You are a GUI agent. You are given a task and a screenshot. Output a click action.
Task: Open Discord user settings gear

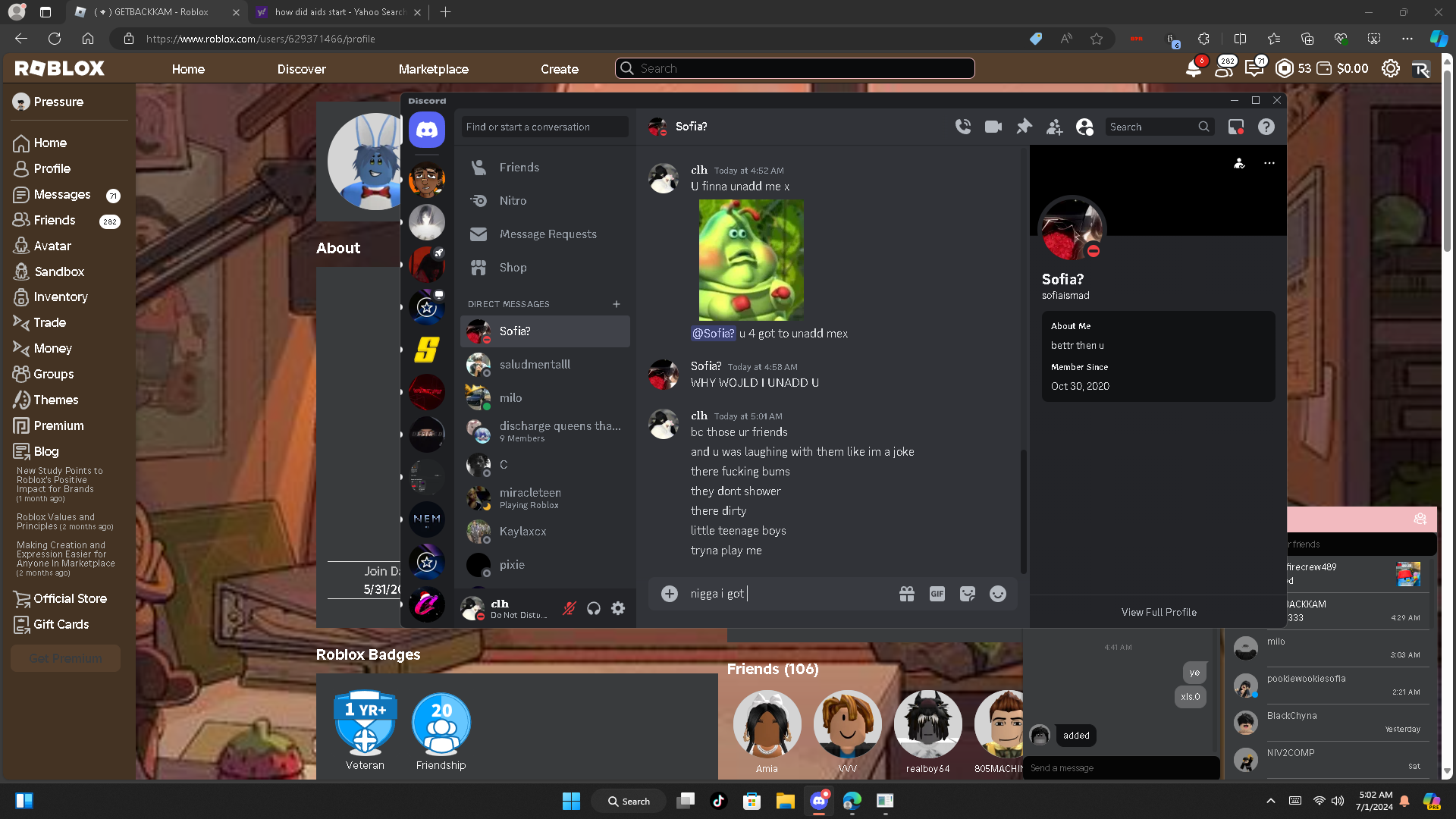pos(618,608)
